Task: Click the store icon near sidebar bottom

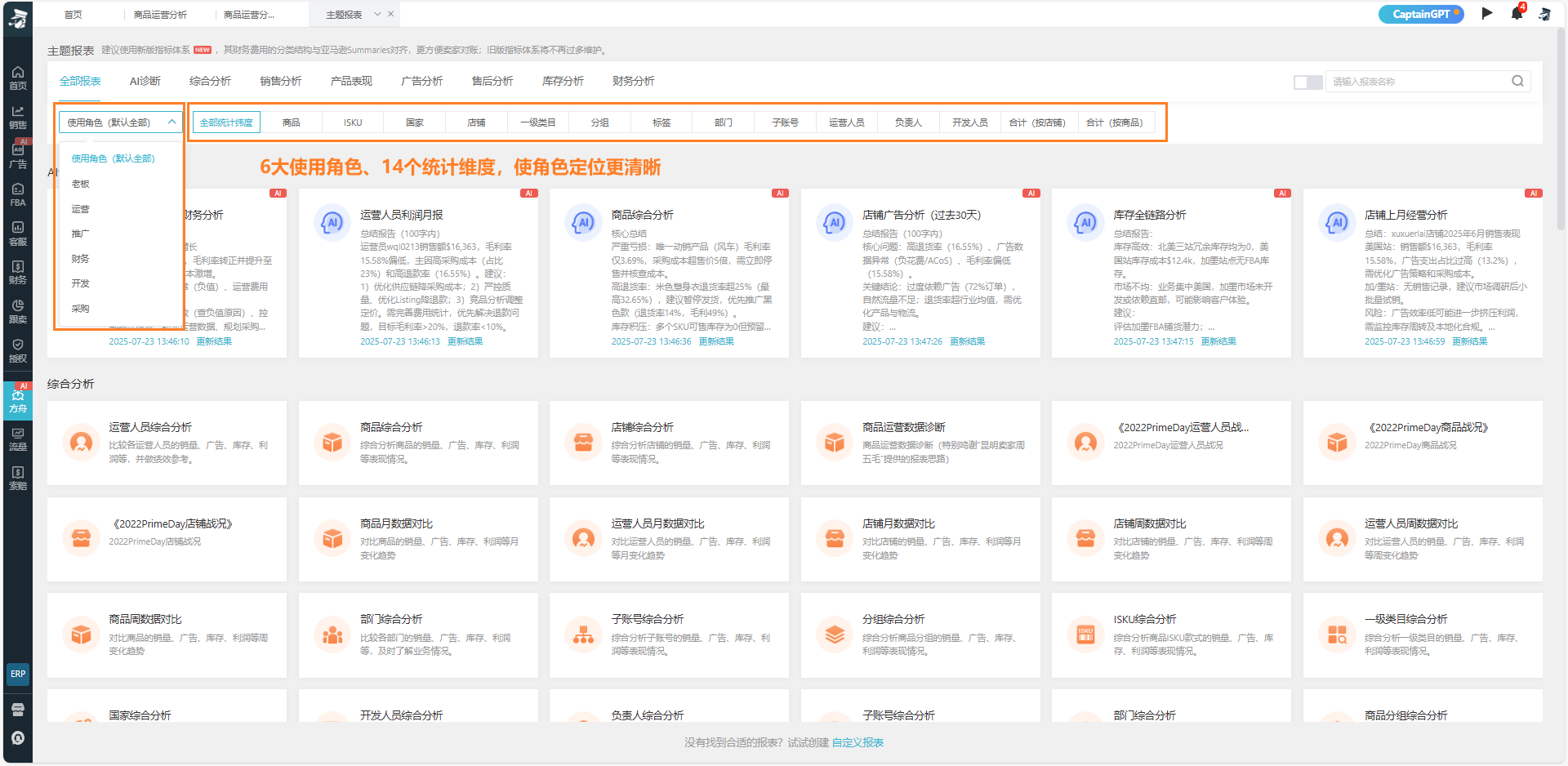Action: pyautogui.click(x=18, y=709)
